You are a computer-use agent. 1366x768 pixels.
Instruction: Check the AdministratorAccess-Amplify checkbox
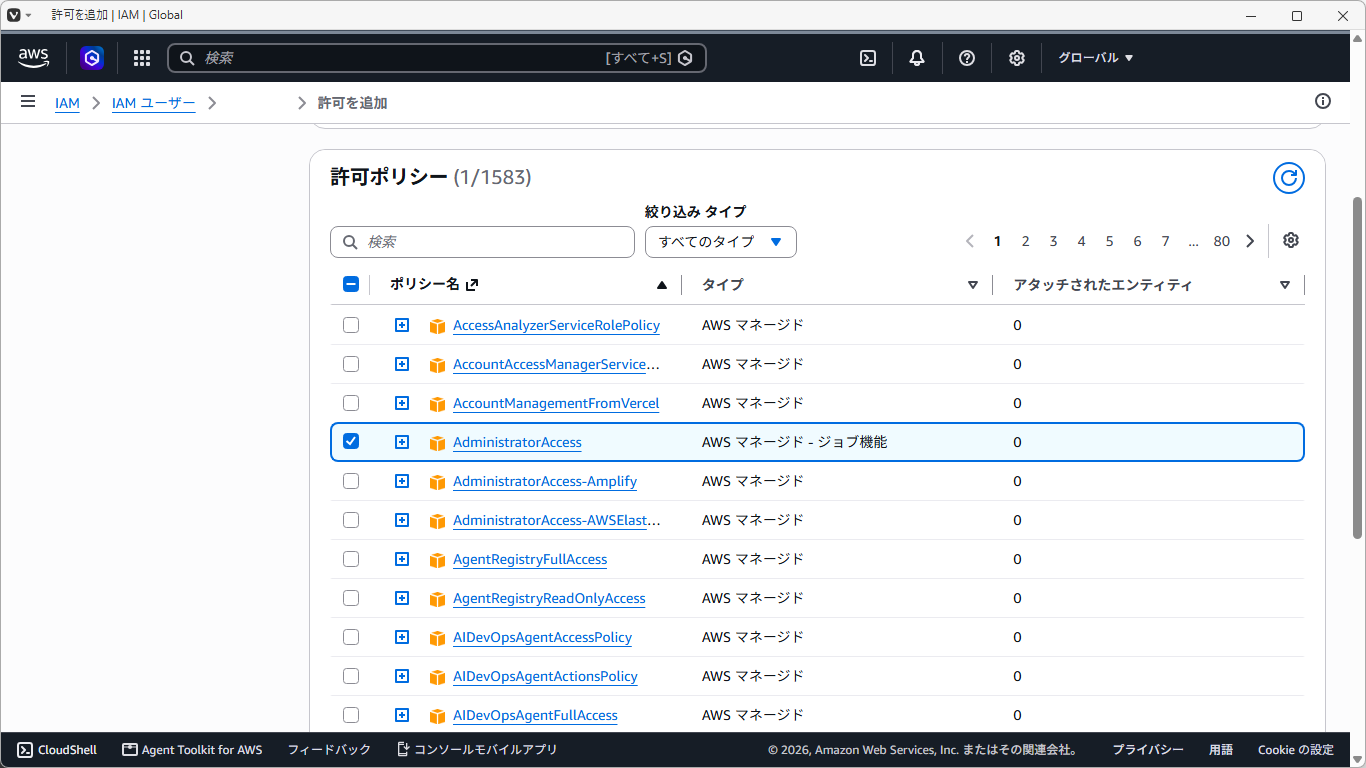tap(351, 481)
